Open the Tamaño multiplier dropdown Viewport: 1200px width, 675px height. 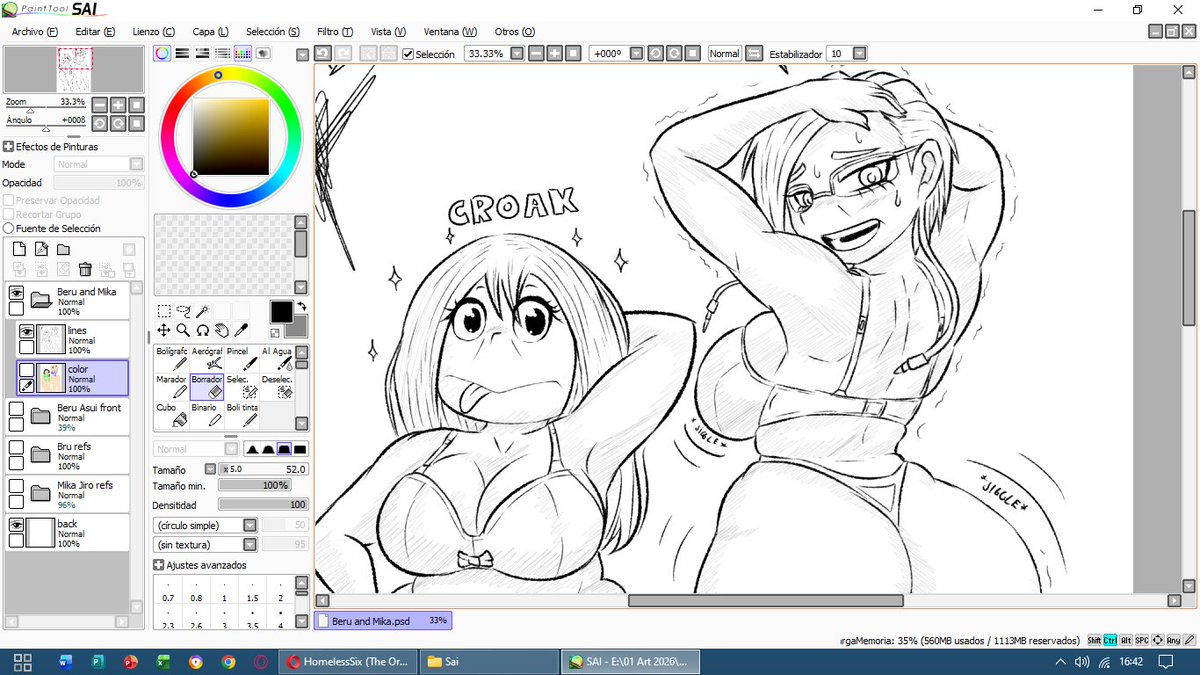(210, 468)
